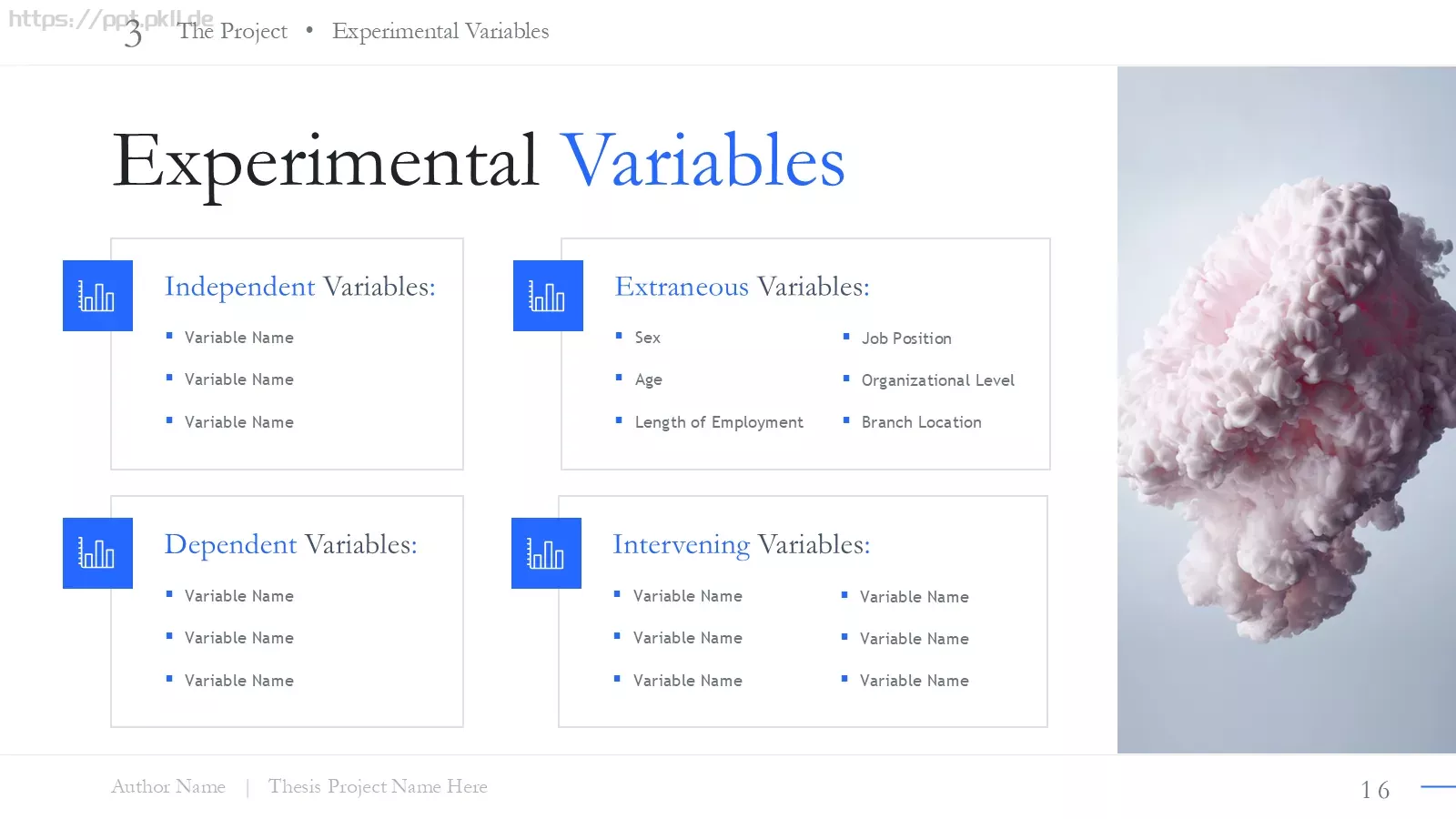The image size is (1456, 819).
Task: Click the Intervening Variables bar chart icon
Action: tap(546, 553)
